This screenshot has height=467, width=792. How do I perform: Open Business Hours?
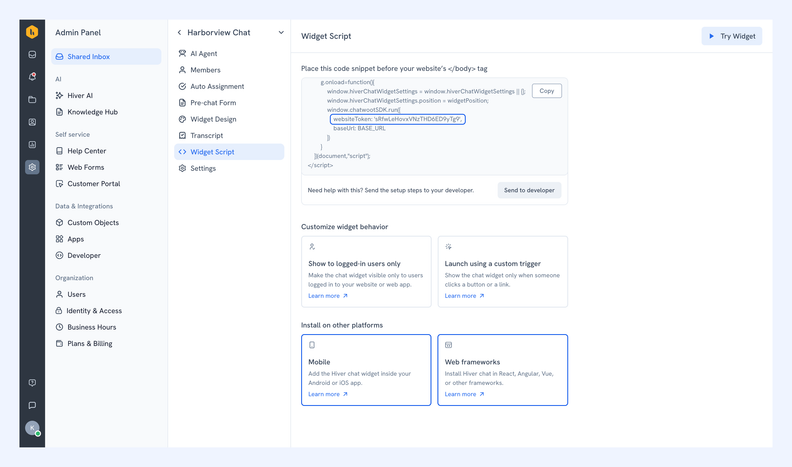click(86, 327)
